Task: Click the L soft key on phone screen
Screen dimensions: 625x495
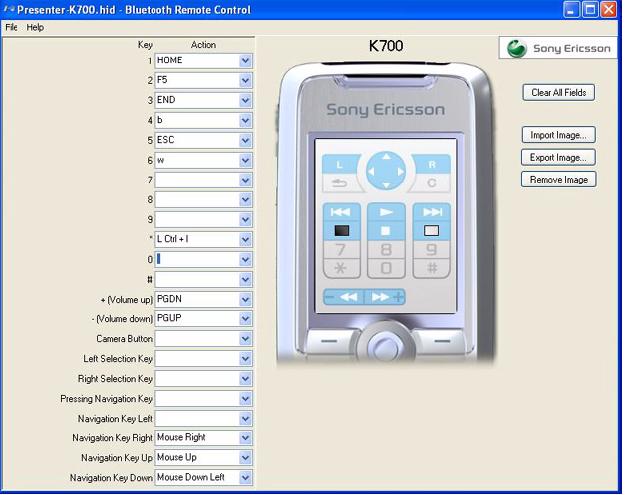Action: coord(339,164)
